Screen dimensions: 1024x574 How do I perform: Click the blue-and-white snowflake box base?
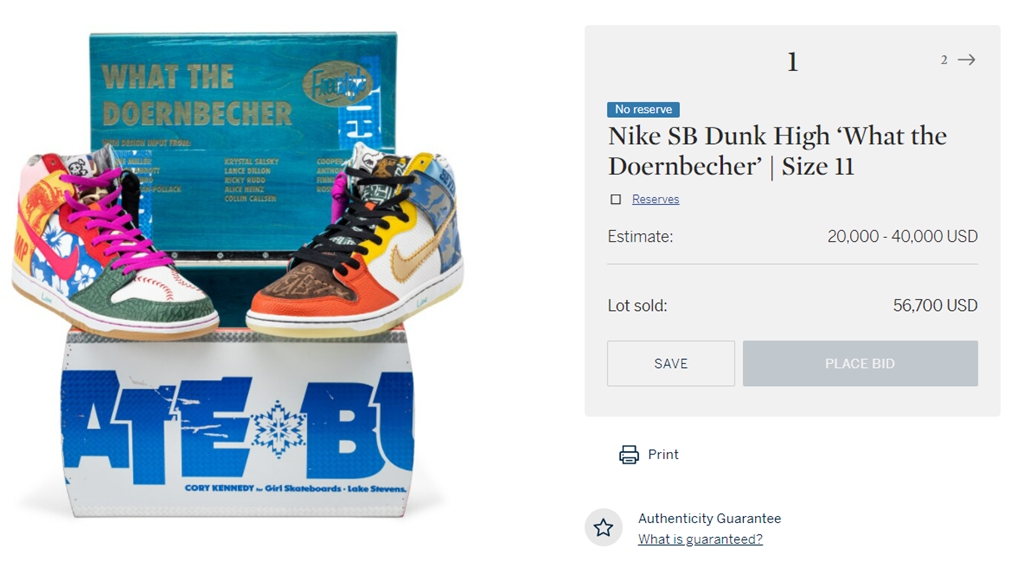(x=237, y=424)
